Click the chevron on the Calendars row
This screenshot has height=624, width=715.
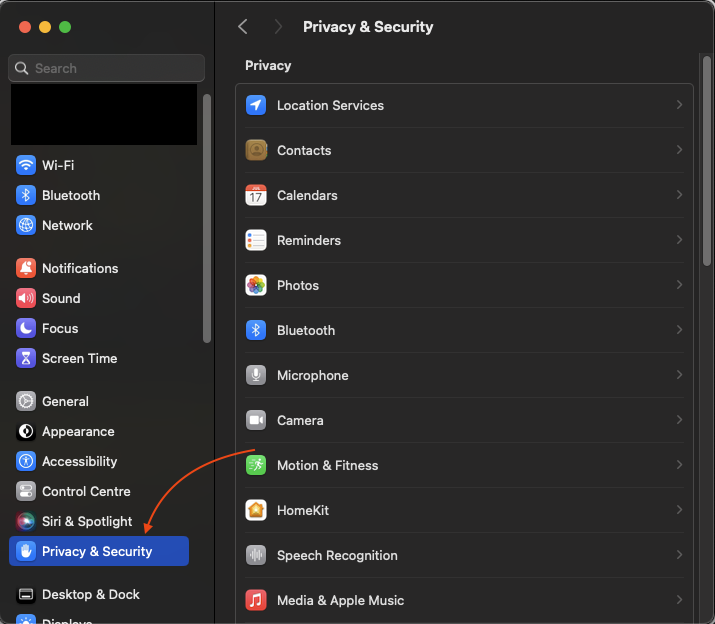point(679,195)
